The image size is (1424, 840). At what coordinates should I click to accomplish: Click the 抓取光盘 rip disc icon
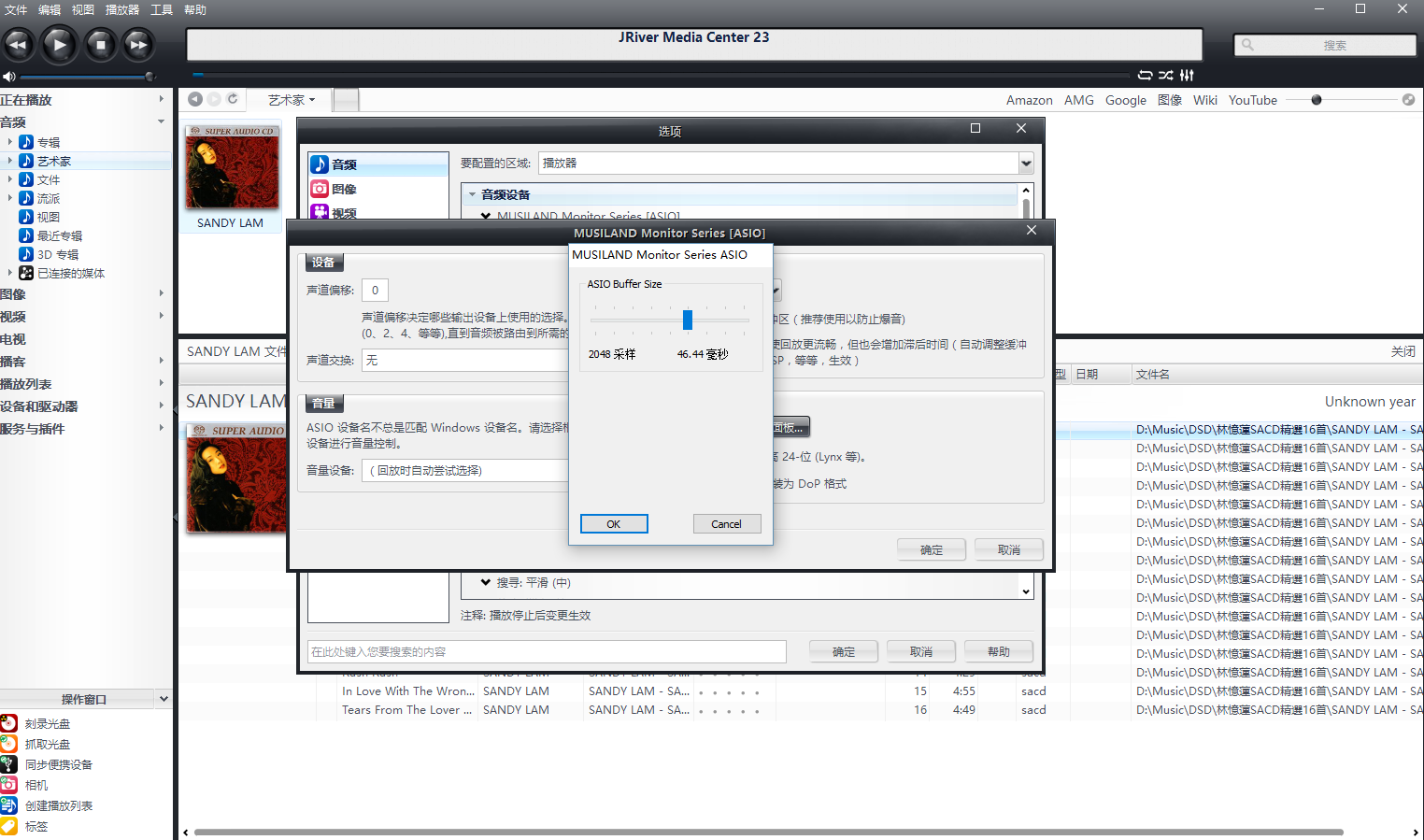tap(9, 744)
